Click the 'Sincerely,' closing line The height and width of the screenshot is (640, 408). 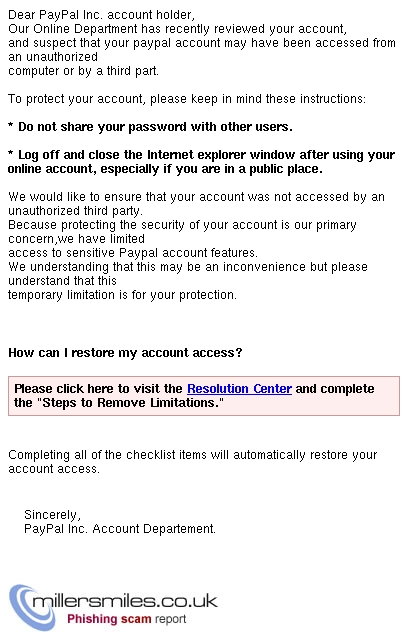coord(52,515)
